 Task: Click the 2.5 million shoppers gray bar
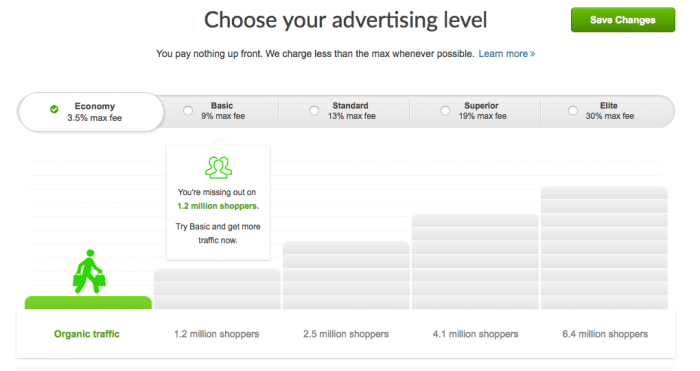point(346,275)
